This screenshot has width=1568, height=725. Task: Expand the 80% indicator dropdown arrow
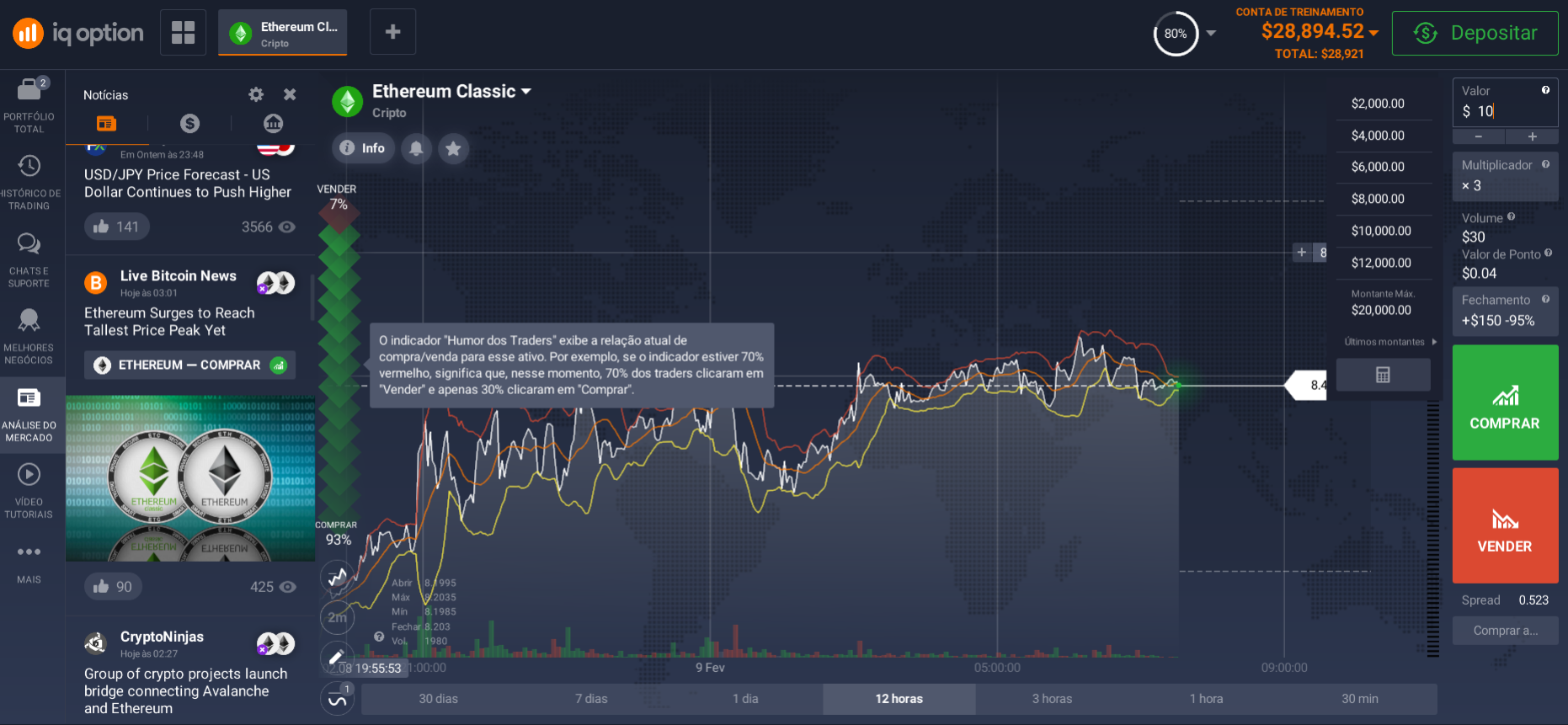(x=1211, y=33)
